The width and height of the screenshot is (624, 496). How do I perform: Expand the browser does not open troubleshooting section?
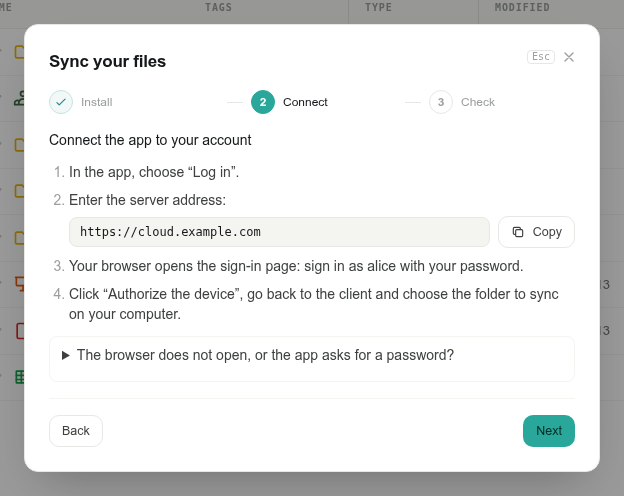312,355
